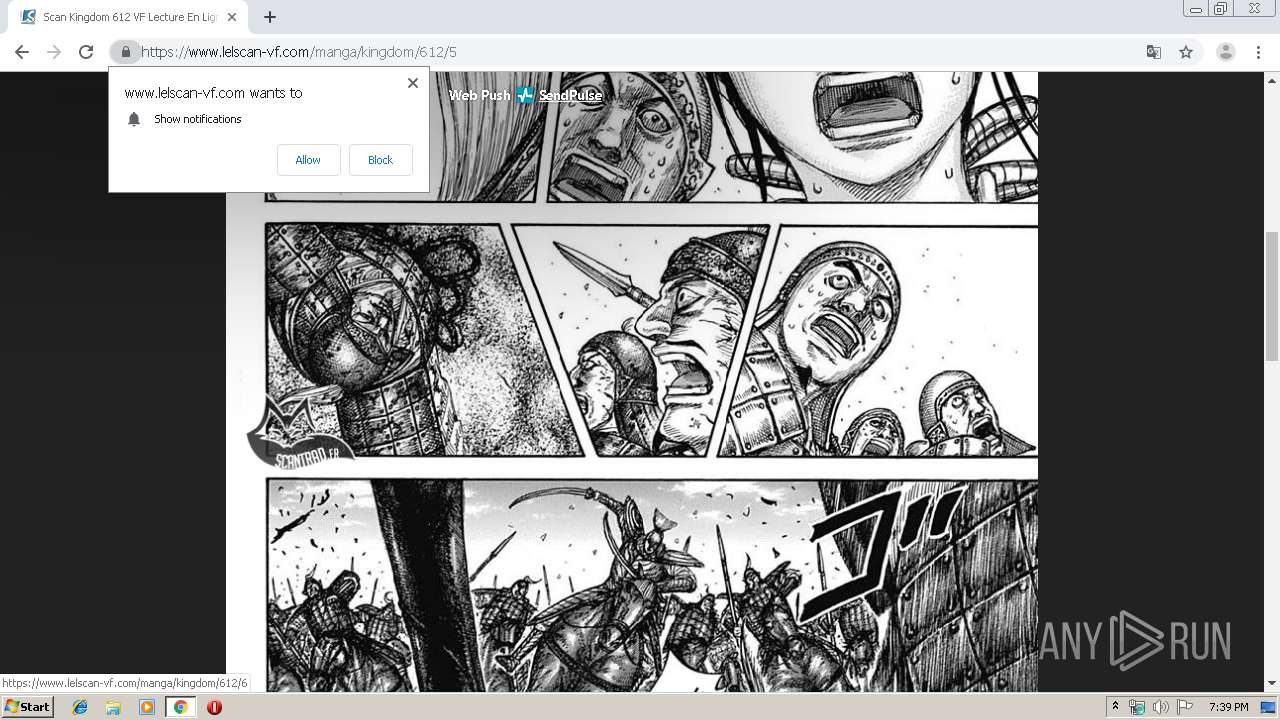
Task: Open the red Opera taskbar icon
Action: (214, 707)
